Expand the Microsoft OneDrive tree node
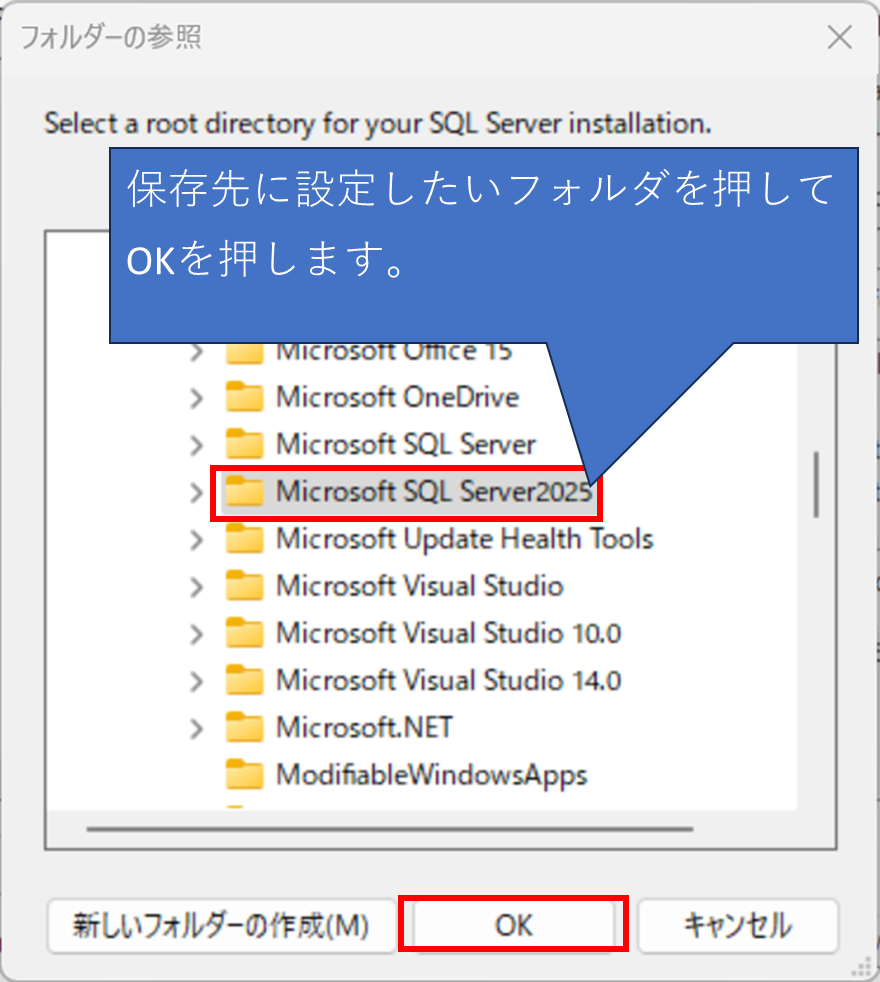 coord(197,398)
